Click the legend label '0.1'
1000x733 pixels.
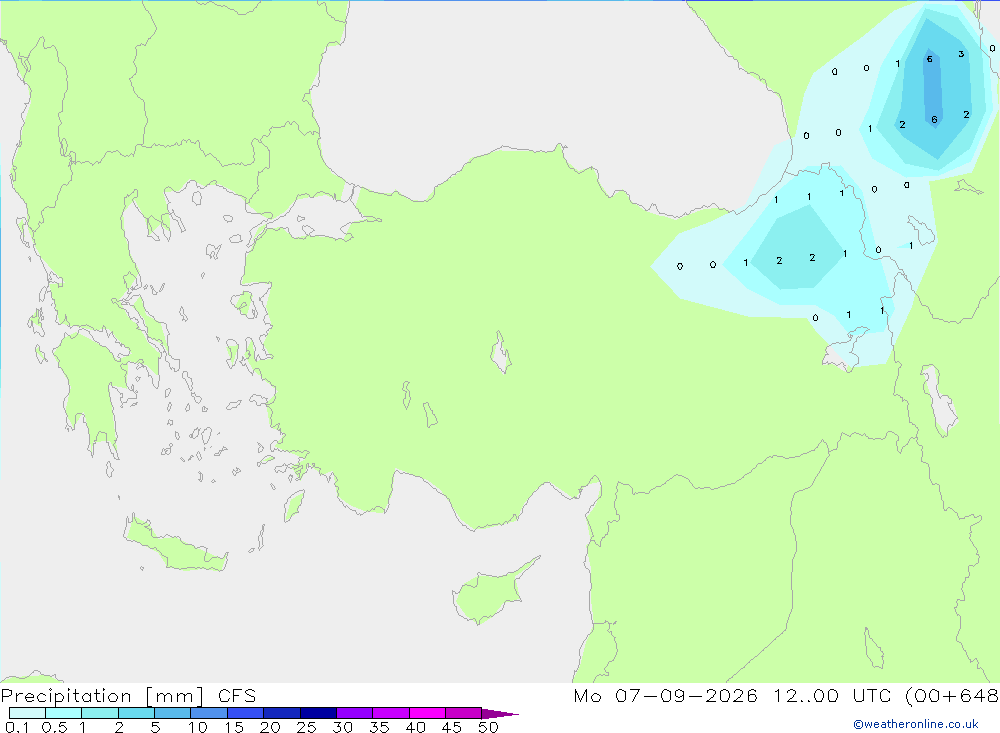pos(17,727)
